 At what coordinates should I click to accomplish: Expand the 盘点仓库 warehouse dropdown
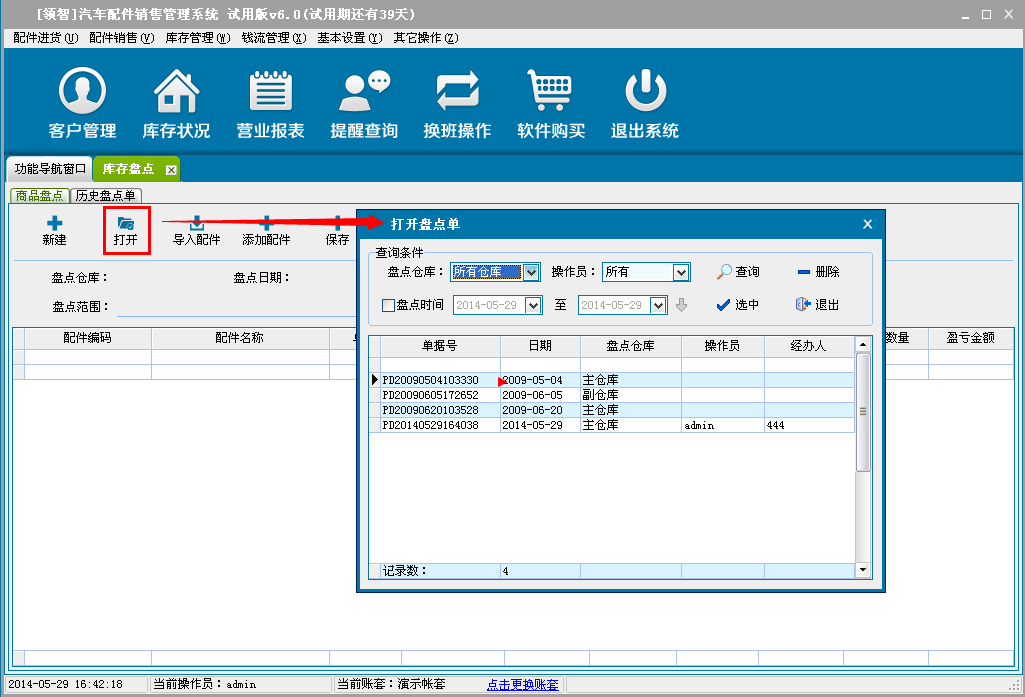531,272
